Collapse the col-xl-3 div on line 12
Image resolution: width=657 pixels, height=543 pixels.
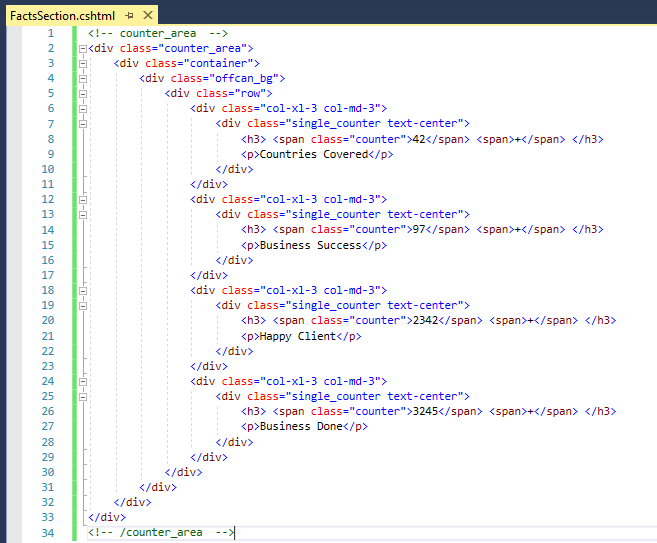pos(81,200)
